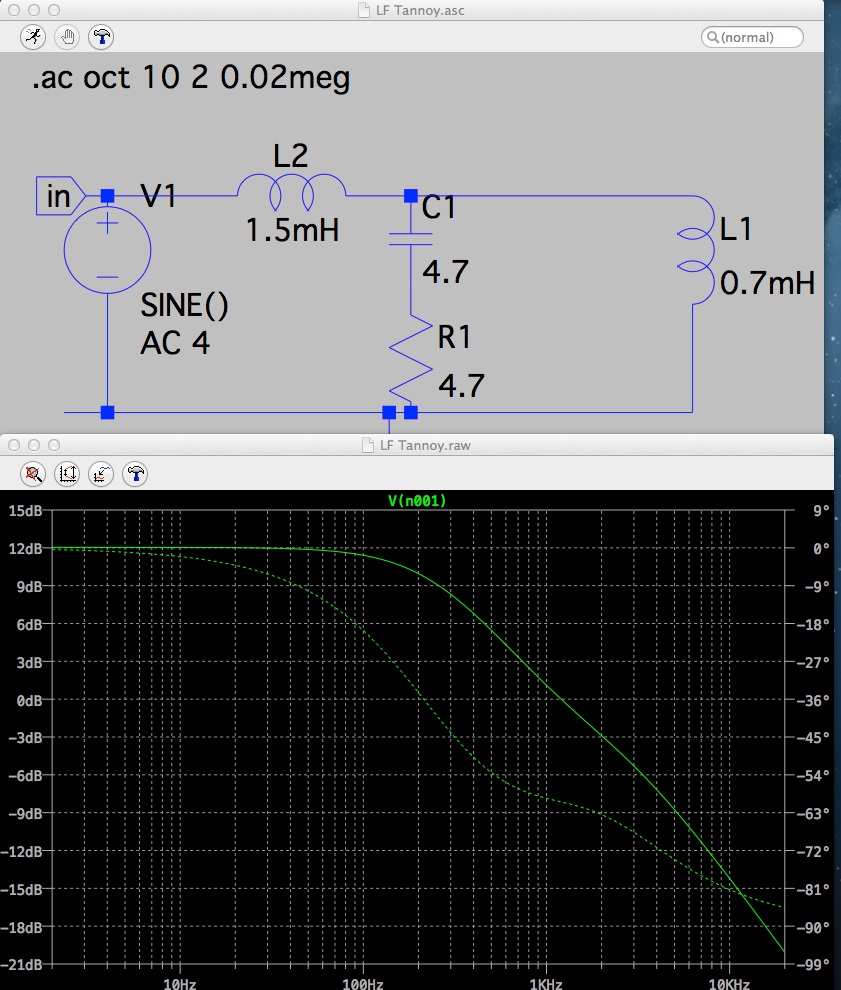Click the ground junction below V1
Viewport: 841px width, 990px height.
[x=107, y=413]
